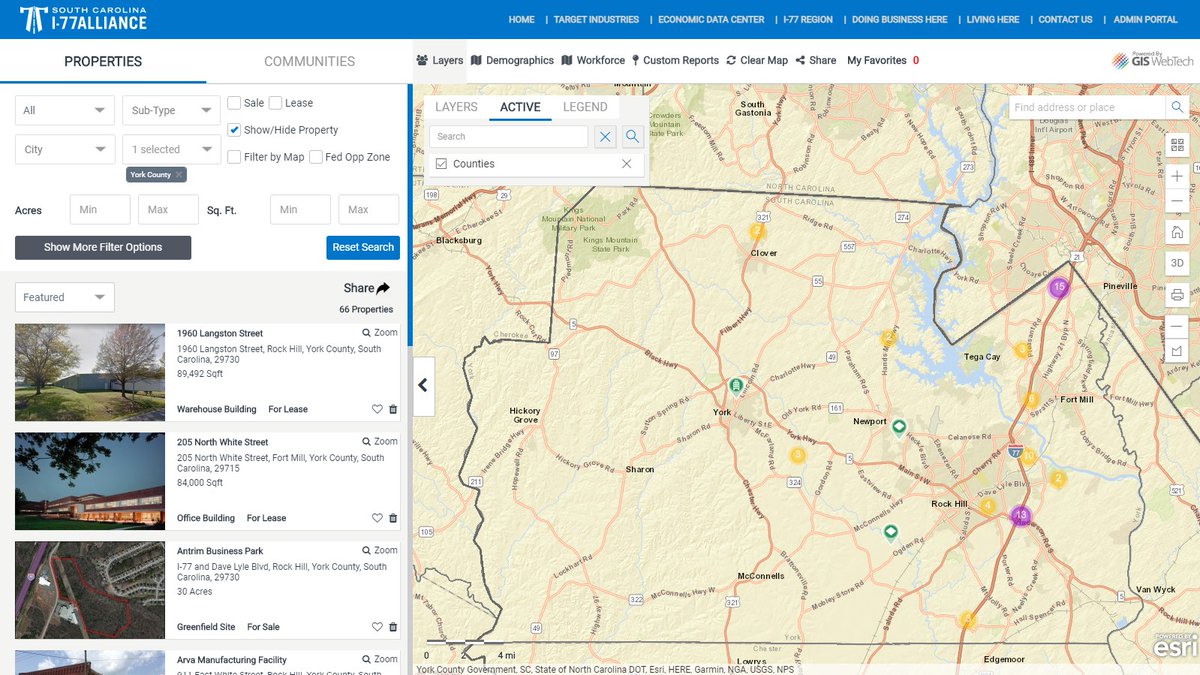Open the LEGEND tab in layer panel
The image size is (1200, 675).
585,107
